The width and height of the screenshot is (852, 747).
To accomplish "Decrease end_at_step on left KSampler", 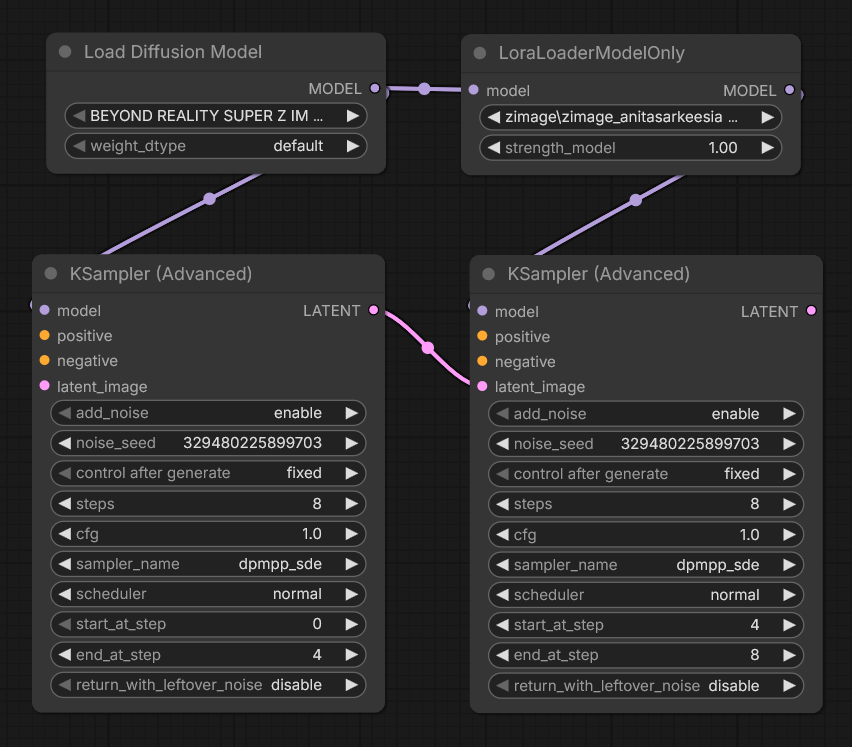I will tap(65, 655).
